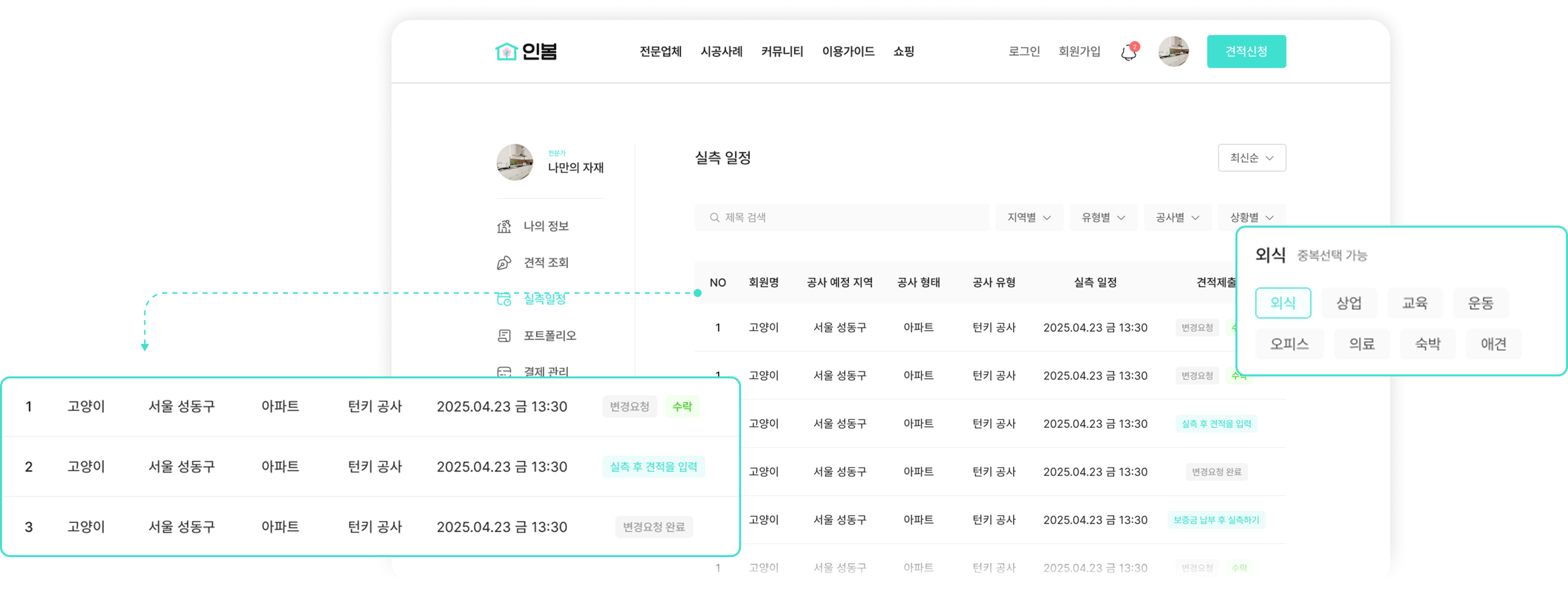Select the 상업 category chip
Screen dimensions: 1568x611
1349,303
